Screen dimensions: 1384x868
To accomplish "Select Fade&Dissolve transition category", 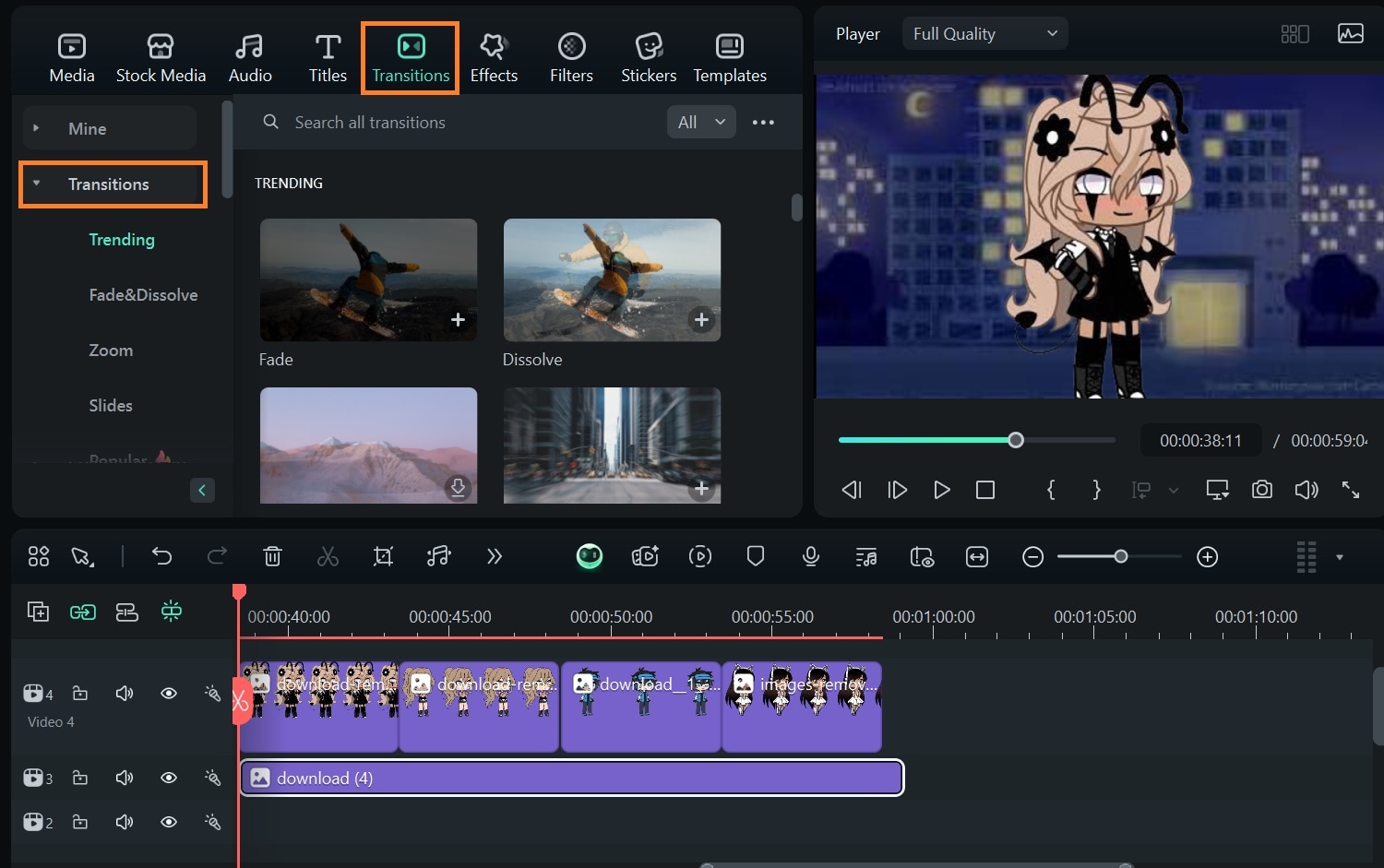I will pyautogui.click(x=143, y=295).
